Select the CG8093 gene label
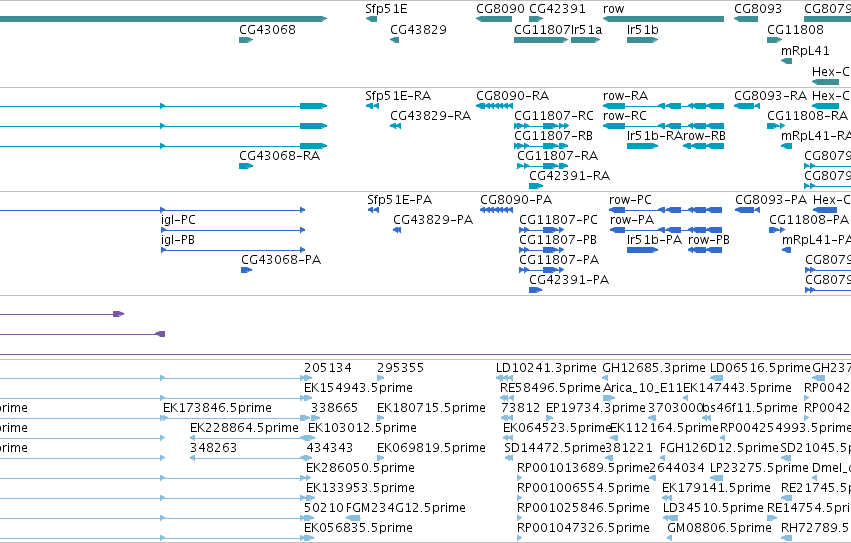The height and width of the screenshot is (543, 851). [x=758, y=9]
